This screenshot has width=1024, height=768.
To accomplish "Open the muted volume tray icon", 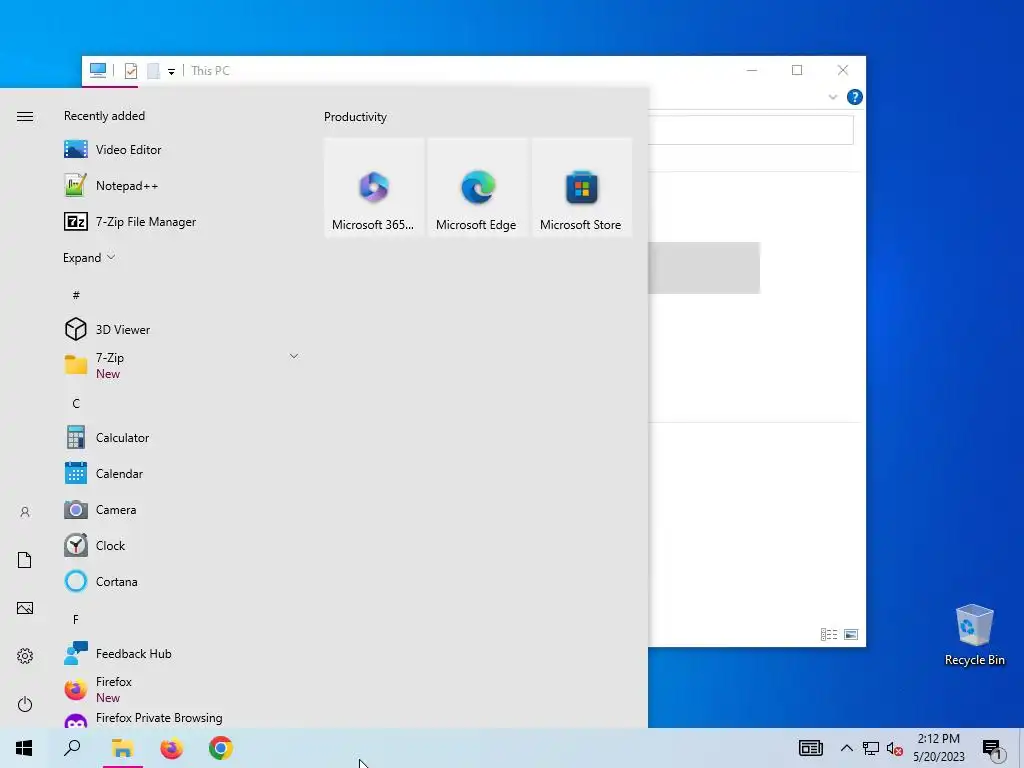I will [x=895, y=748].
